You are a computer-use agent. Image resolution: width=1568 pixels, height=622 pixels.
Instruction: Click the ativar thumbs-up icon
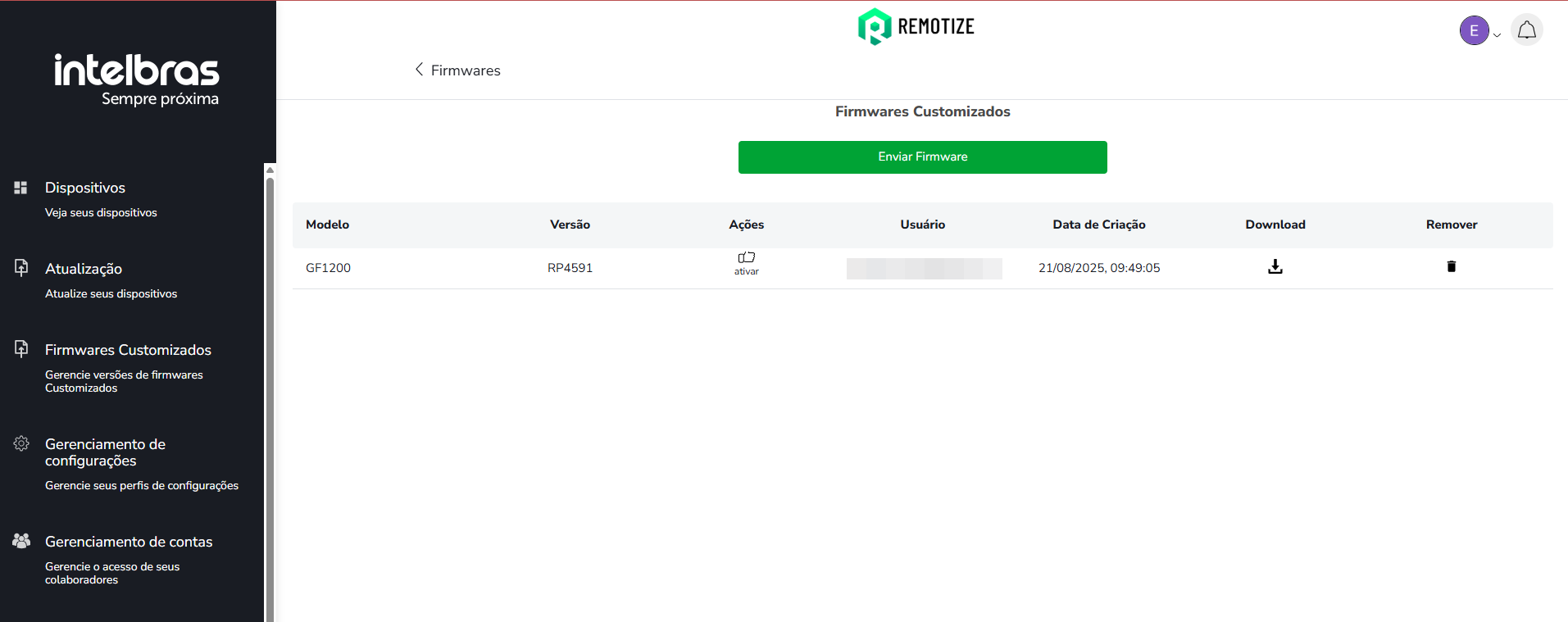(746, 258)
